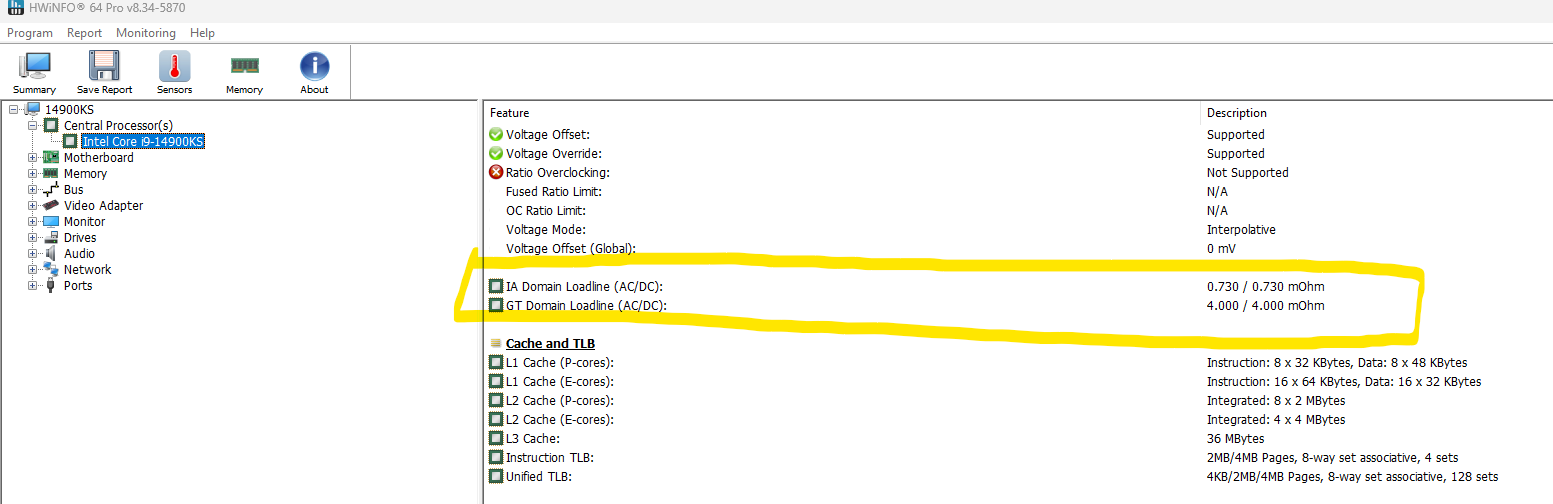Select the Fused Ratio Limit row
This screenshot has height=504, width=1553.
click(x=1019, y=191)
